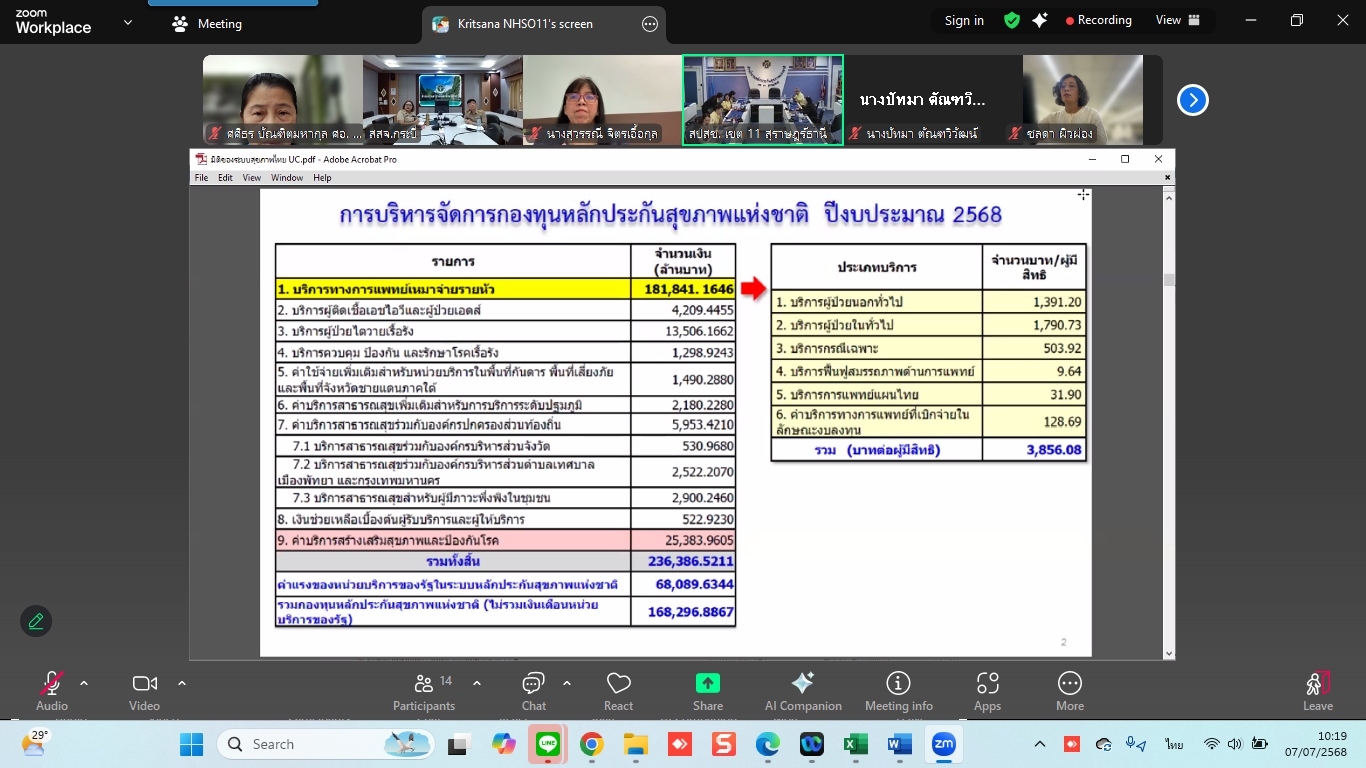Open the Apps panel

tap(987, 691)
